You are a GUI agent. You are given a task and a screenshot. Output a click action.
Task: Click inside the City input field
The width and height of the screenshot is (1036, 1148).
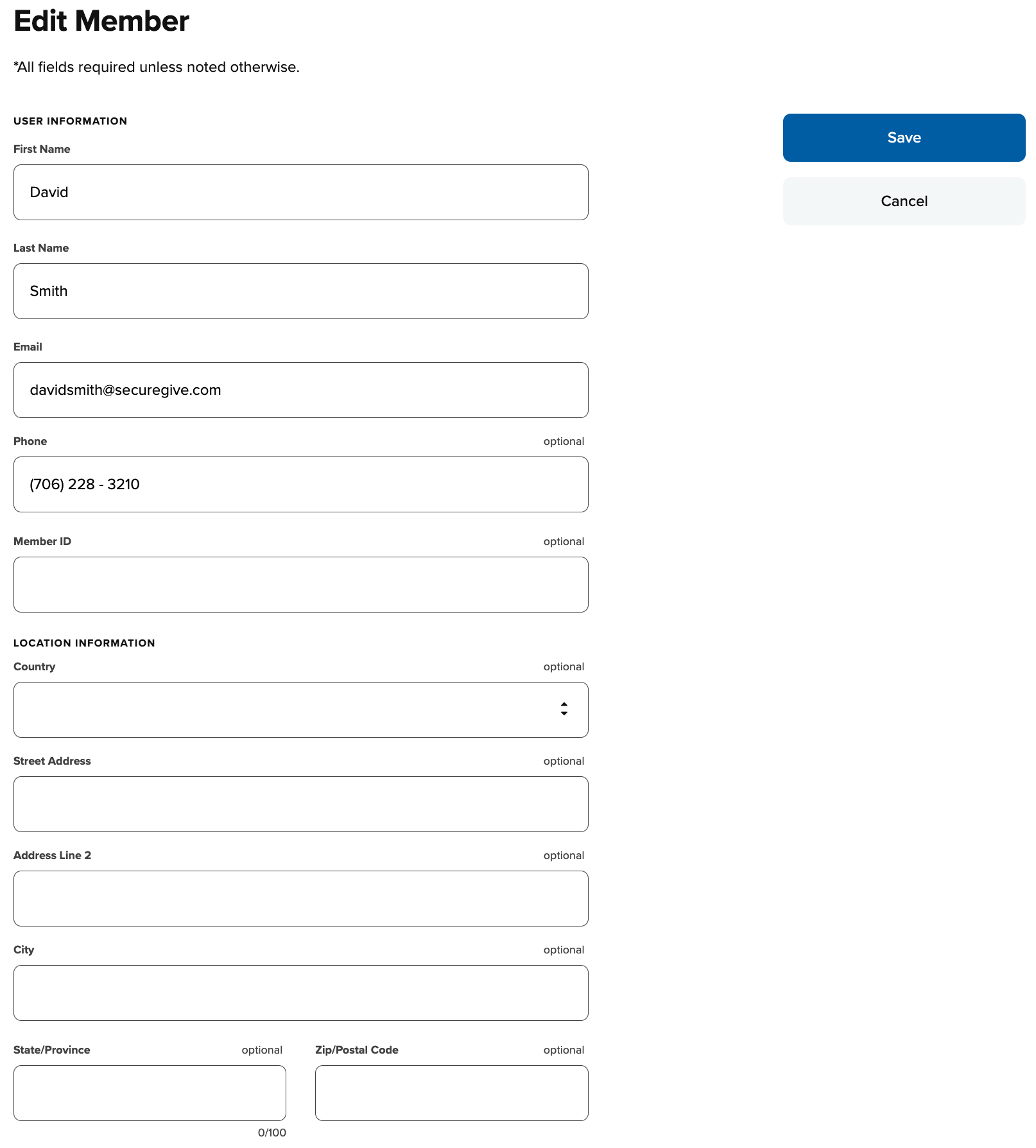(300, 993)
